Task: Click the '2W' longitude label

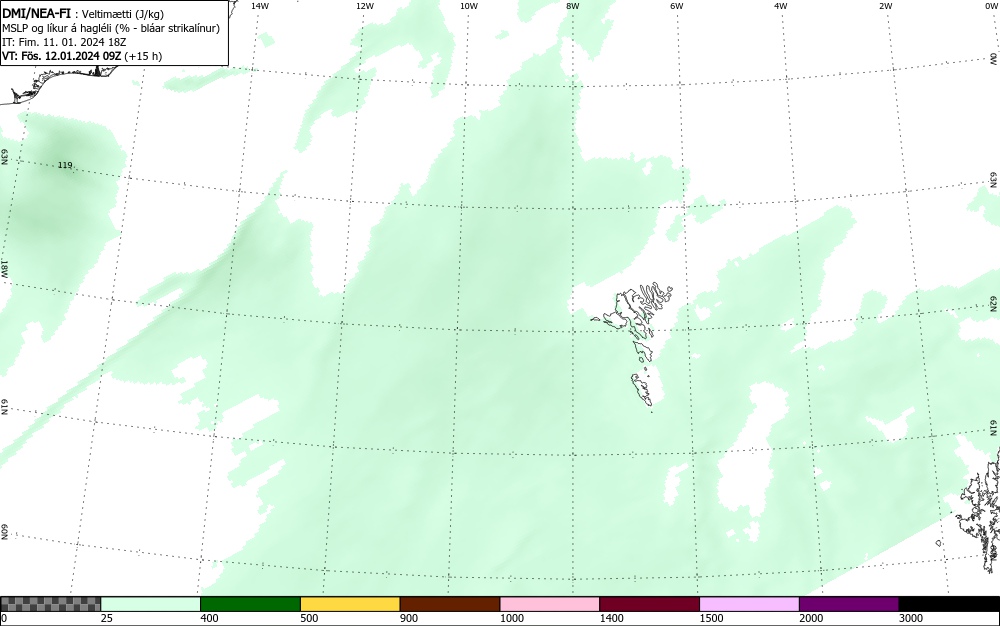Action: pos(885,6)
